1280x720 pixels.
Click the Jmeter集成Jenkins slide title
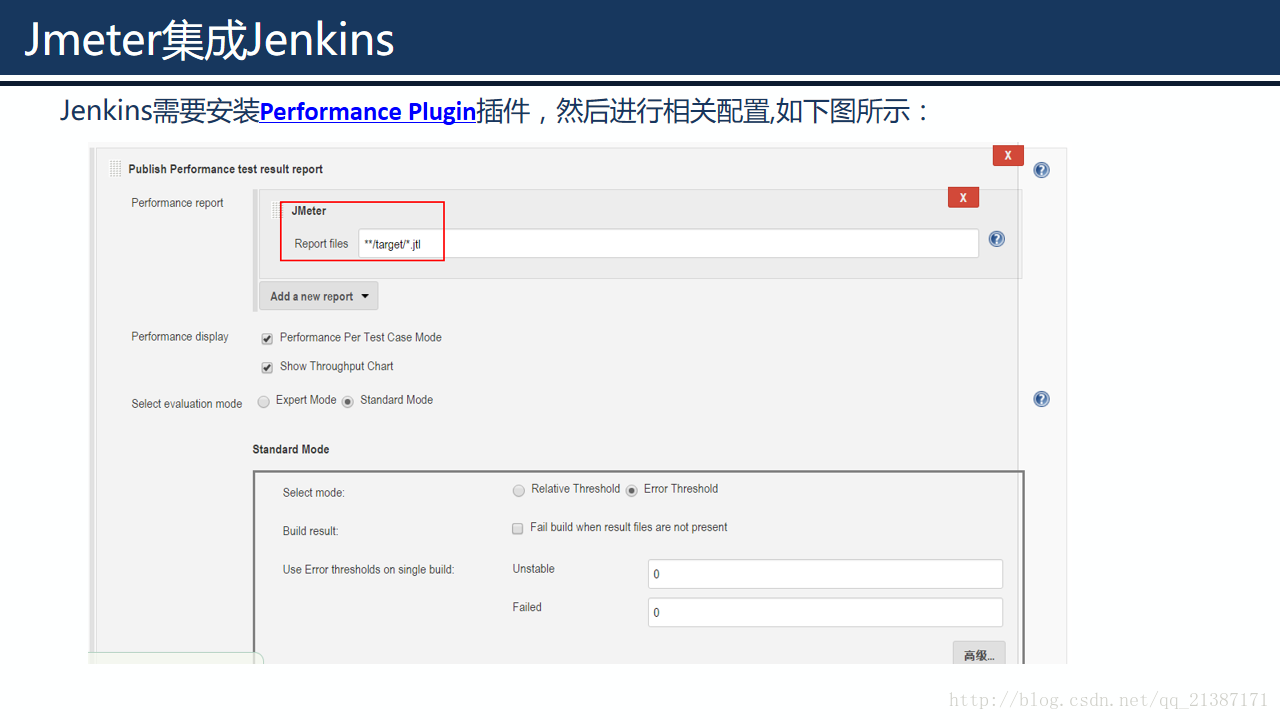[209, 39]
